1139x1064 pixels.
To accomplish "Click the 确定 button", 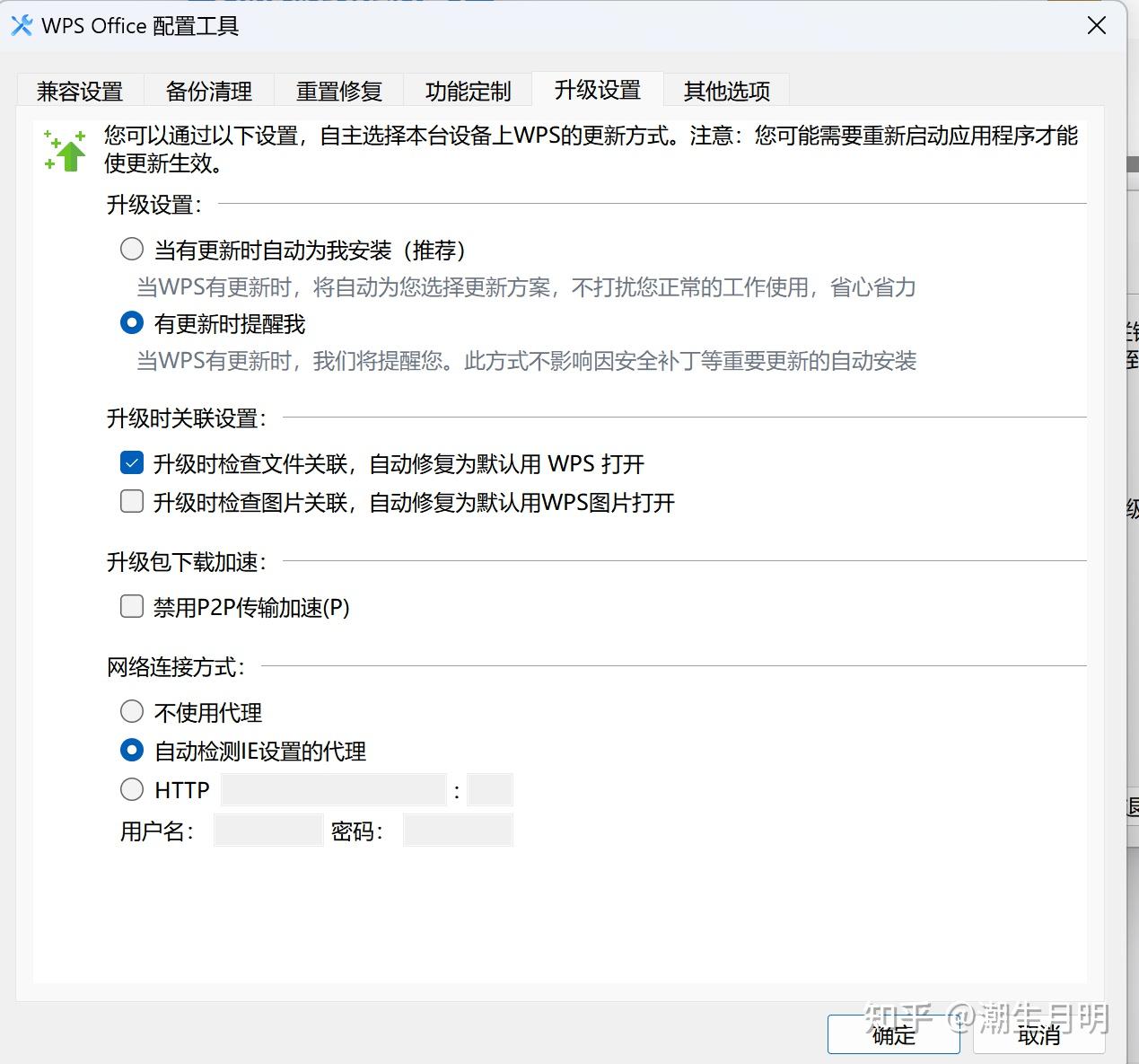I will coord(893,1034).
